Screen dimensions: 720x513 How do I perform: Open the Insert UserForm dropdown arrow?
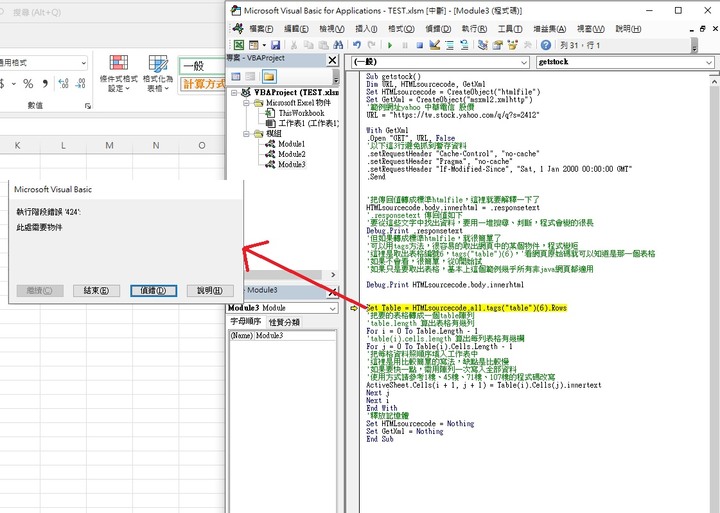[264, 45]
